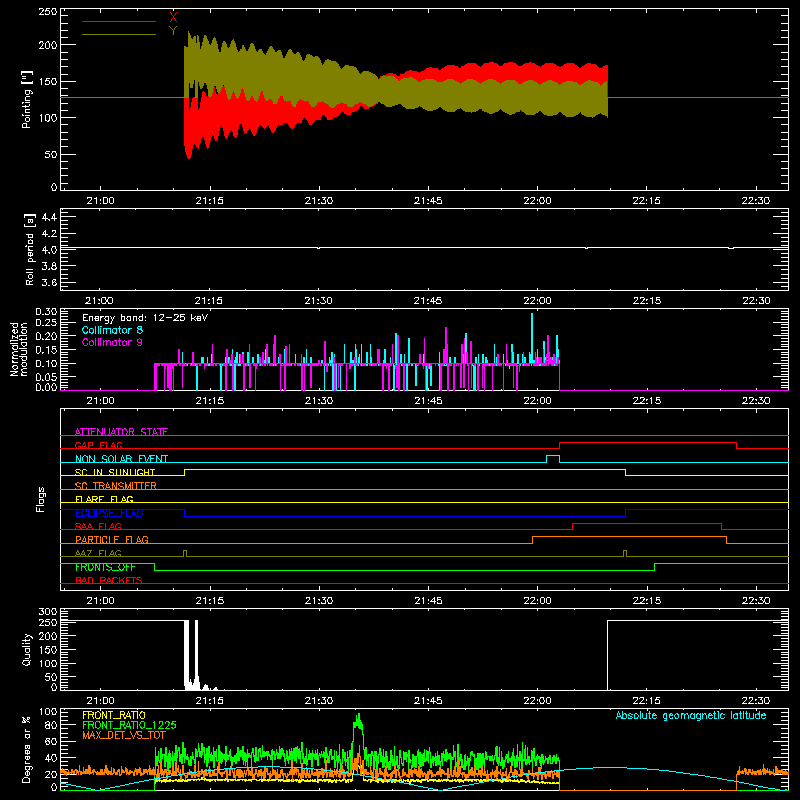Select the green FRONT_RATIO_1225 legend entry
800x800 pixels.
coord(129,725)
